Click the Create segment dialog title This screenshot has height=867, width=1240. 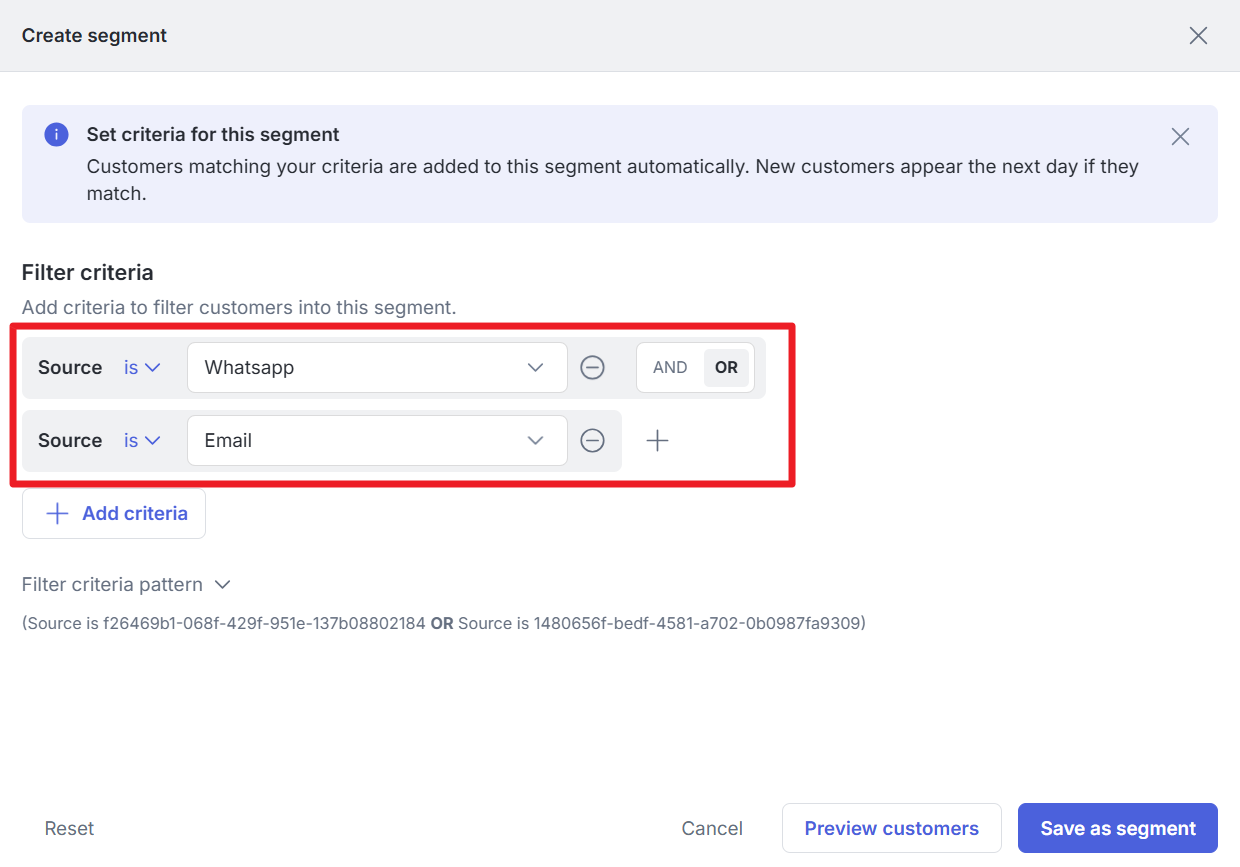[94, 36]
